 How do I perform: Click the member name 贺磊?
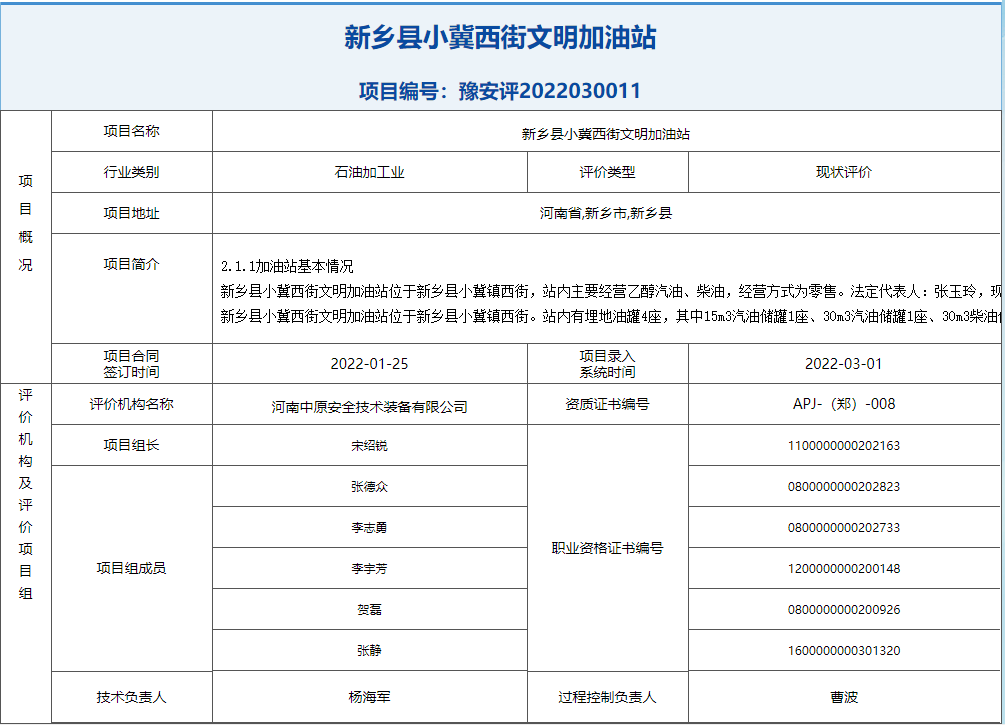click(x=369, y=610)
